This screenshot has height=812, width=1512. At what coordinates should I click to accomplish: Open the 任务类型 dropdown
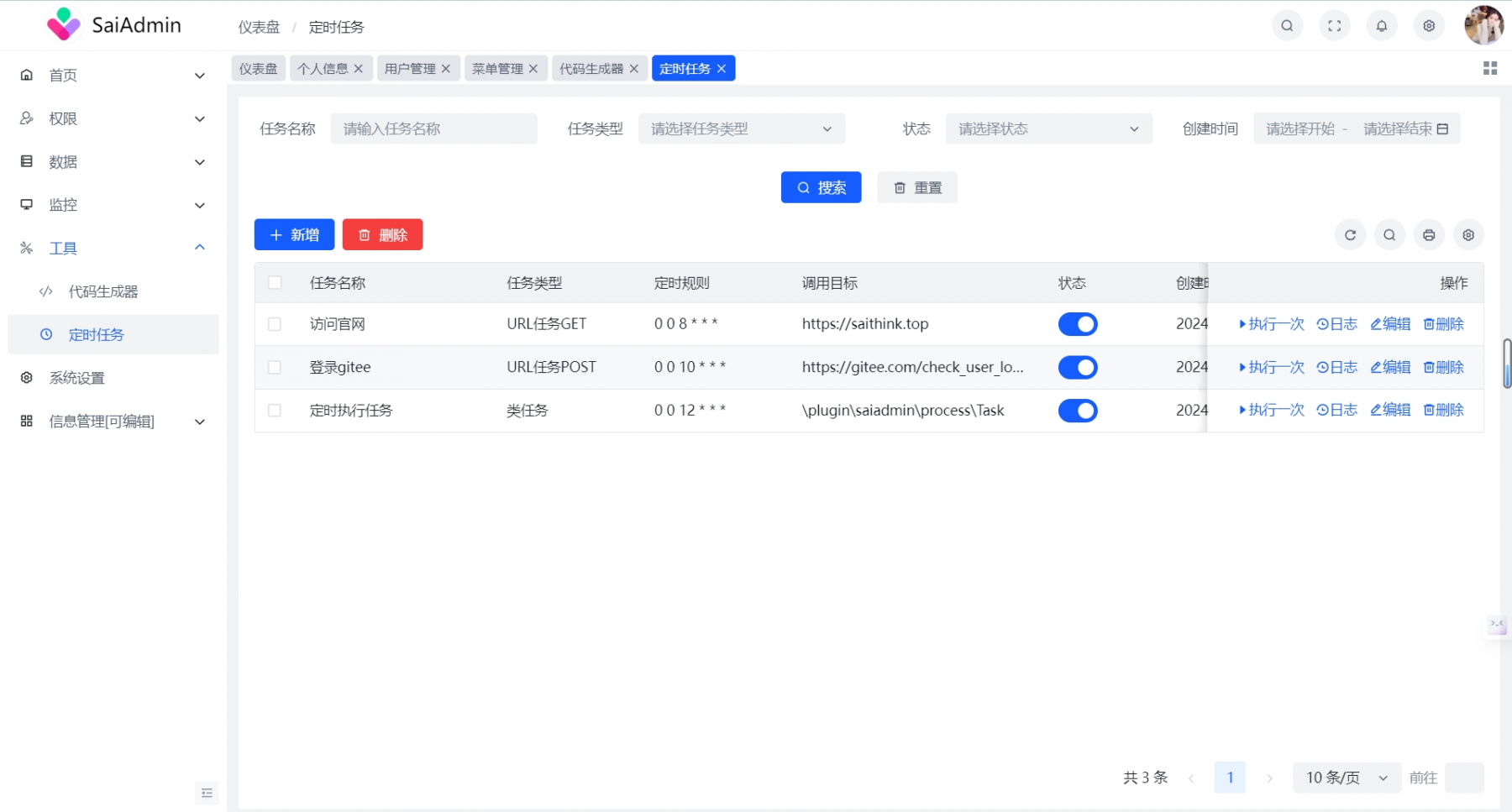coord(742,128)
